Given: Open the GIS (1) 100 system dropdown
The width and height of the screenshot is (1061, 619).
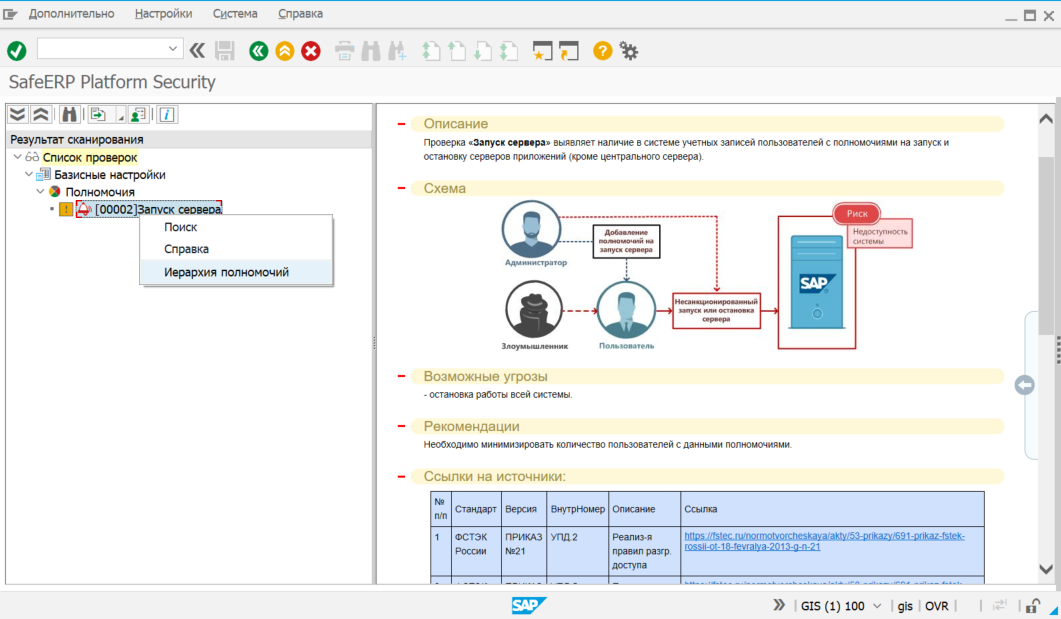Looking at the screenshot, I should 877,606.
